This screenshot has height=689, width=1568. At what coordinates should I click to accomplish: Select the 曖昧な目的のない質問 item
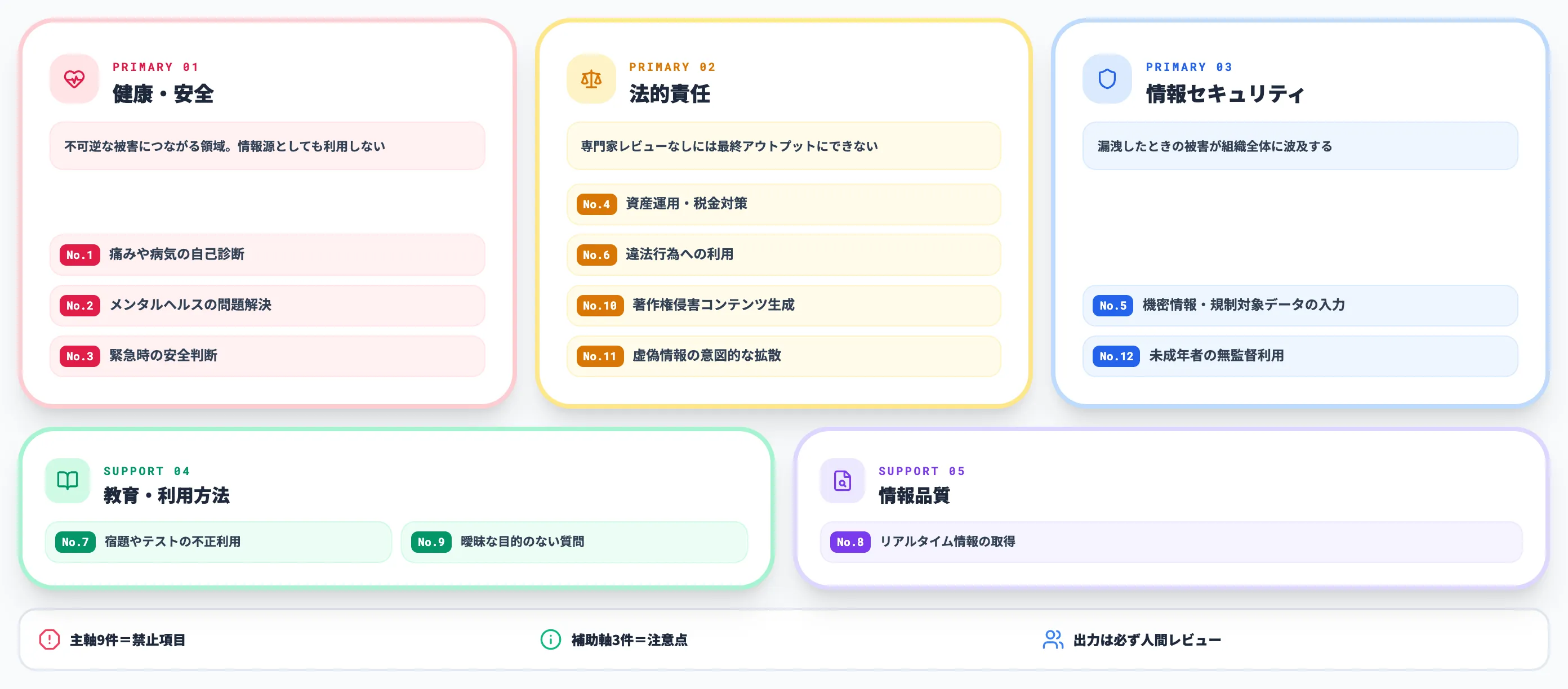click(574, 542)
